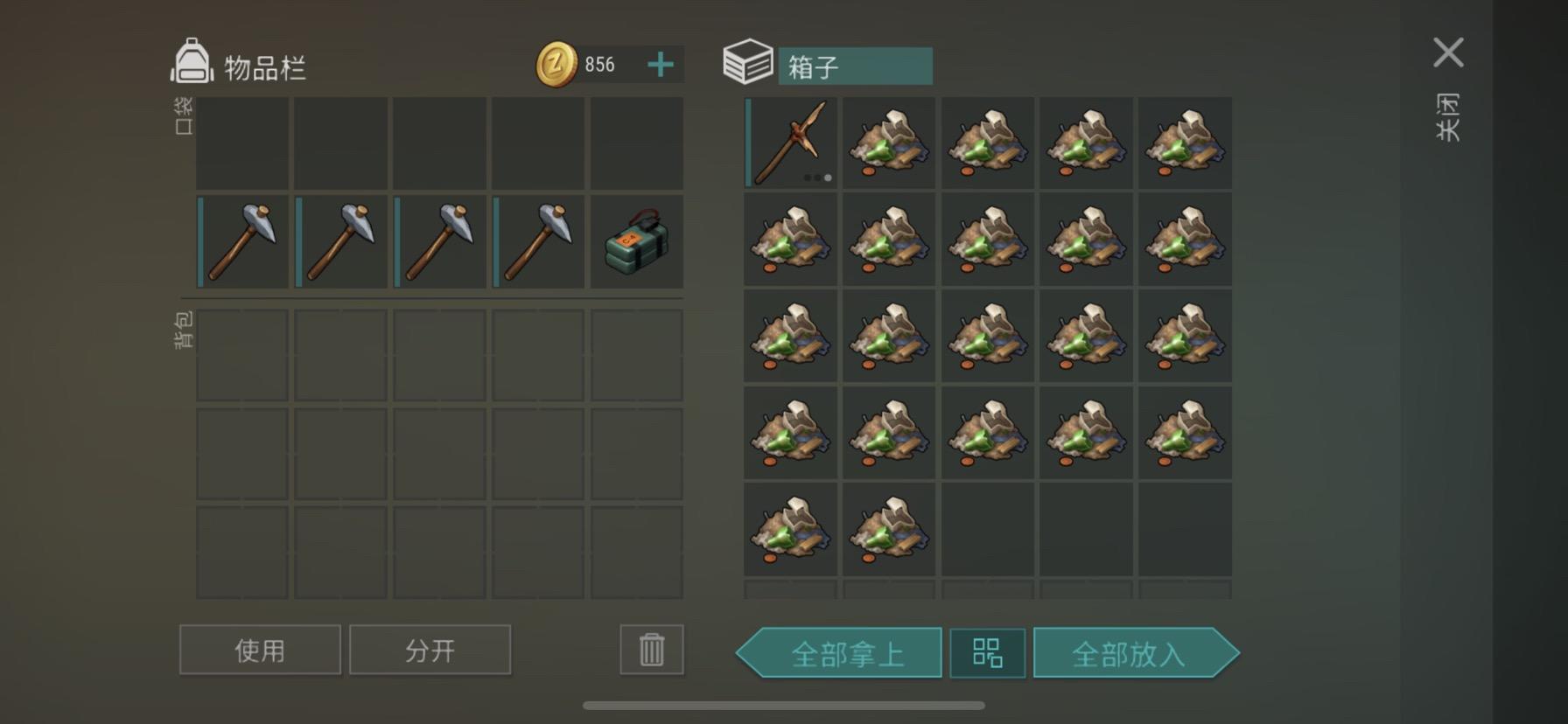
Task: Click 全部放入 to put all items
Action: coord(1136,652)
